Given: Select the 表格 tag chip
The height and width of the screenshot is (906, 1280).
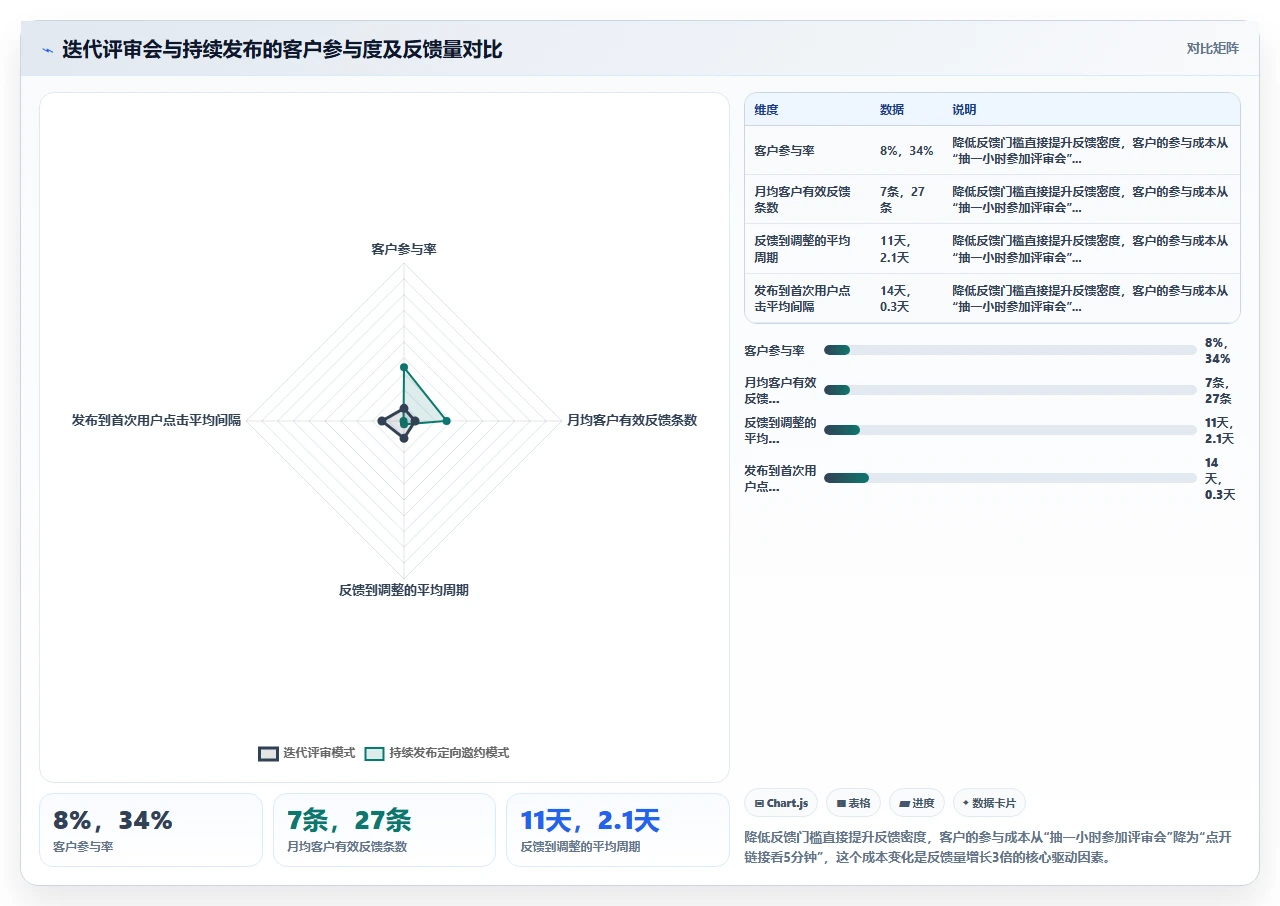Looking at the screenshot, I should 853,803.
